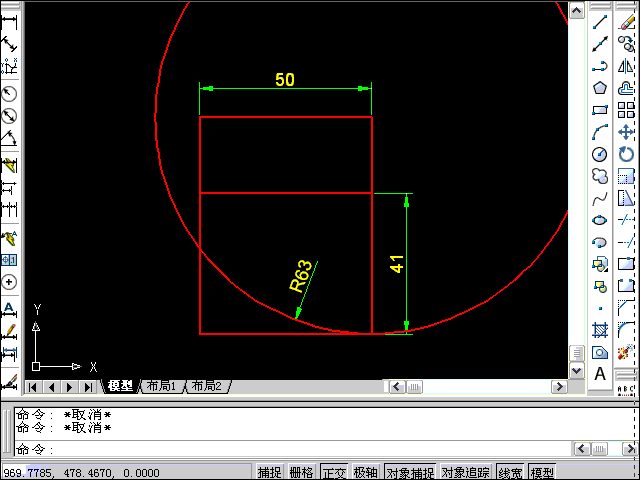
Task: Select the Quick leader tool
Action: click(9, 238)
